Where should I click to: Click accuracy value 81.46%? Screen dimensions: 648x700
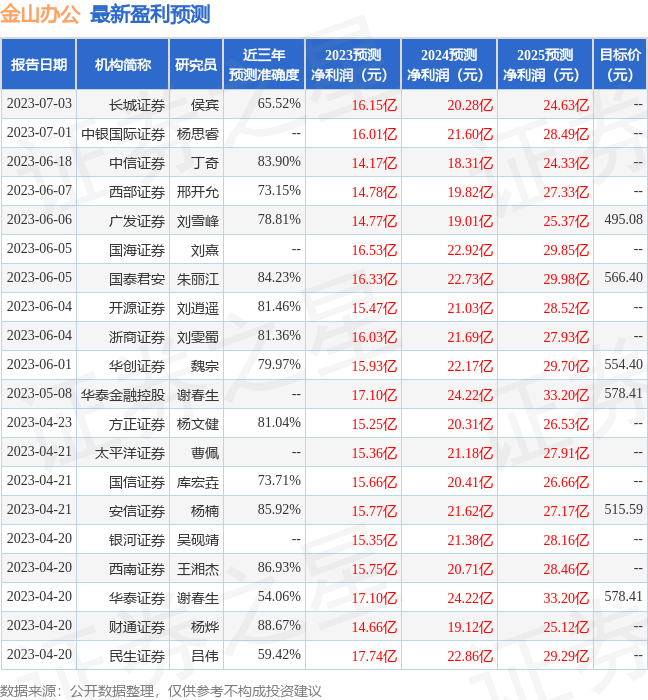click(279, 307)
